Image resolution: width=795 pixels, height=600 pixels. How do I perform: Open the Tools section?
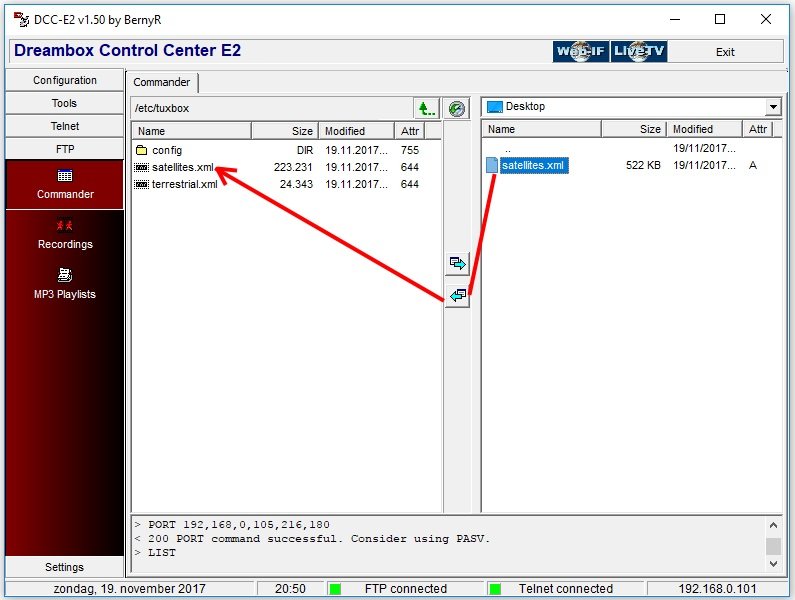(x=64, y=103)
